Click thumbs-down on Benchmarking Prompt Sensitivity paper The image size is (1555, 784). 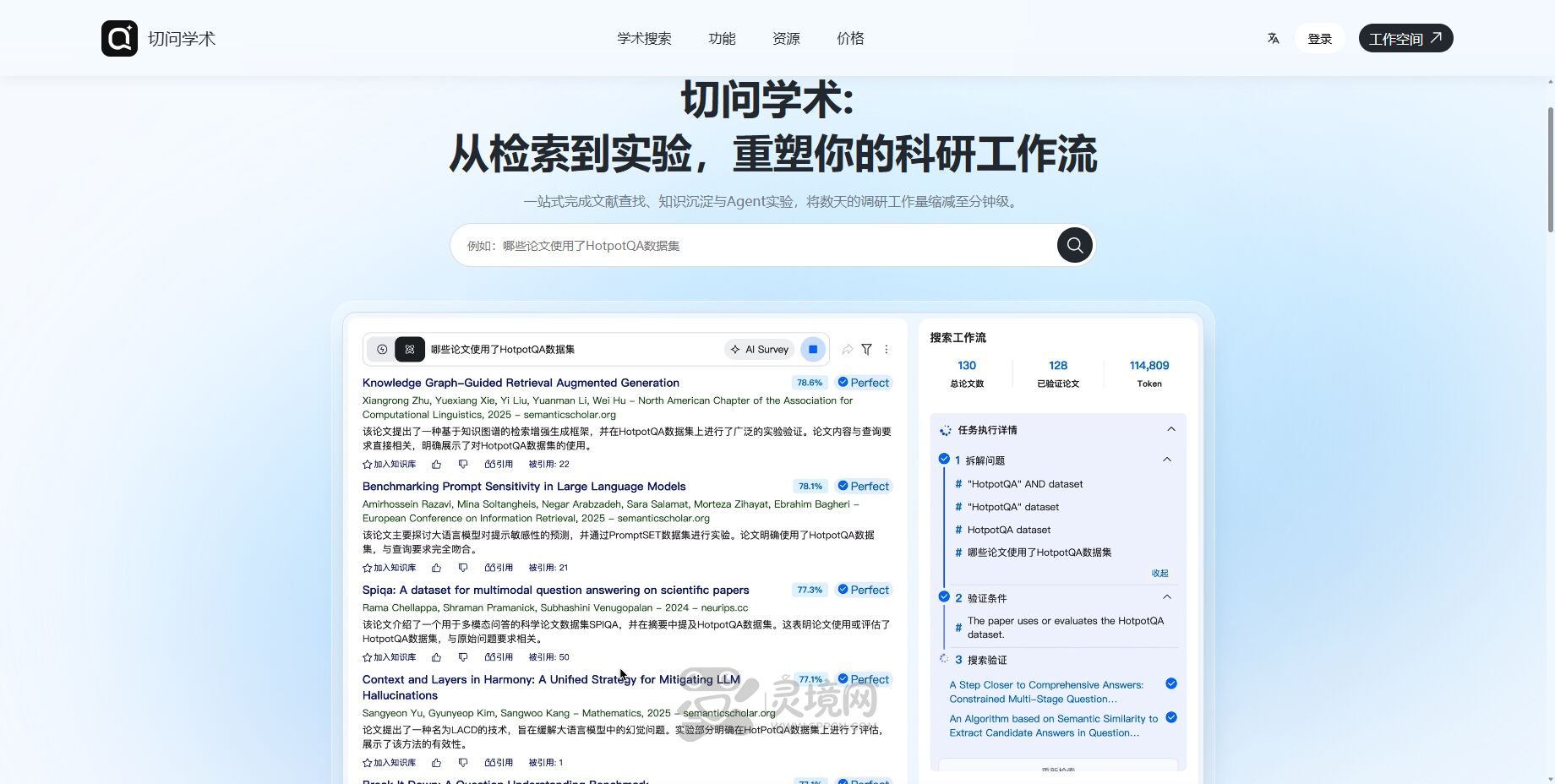click(x=462, y=568)
